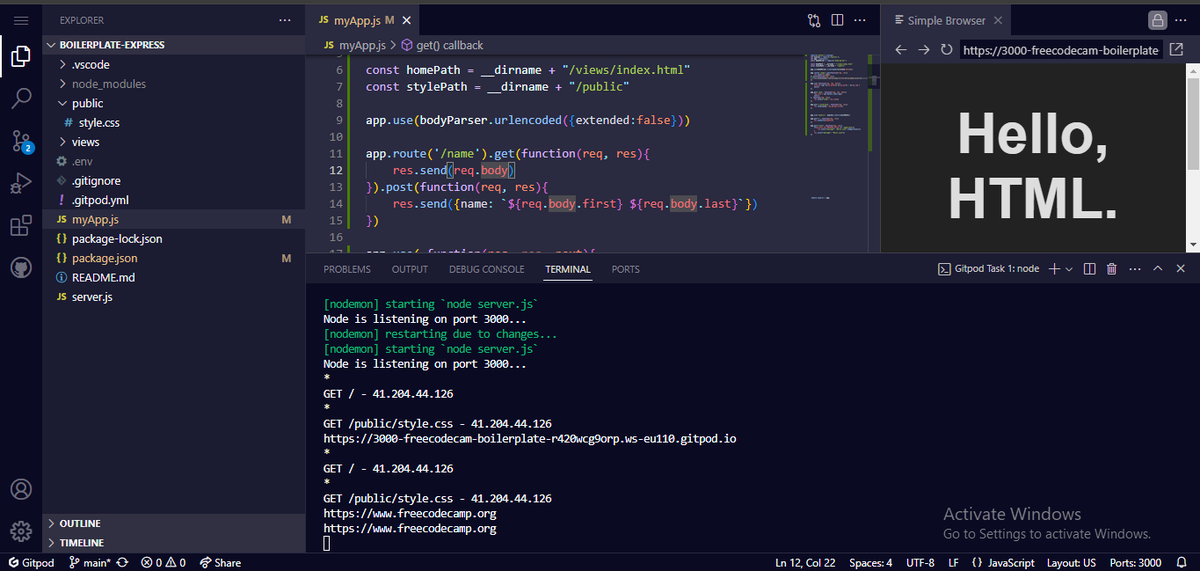This screenshot has height=571, width=1200.
Task: Click the lock icon in Simple Browser group
Action: (x=1157, y=20)
